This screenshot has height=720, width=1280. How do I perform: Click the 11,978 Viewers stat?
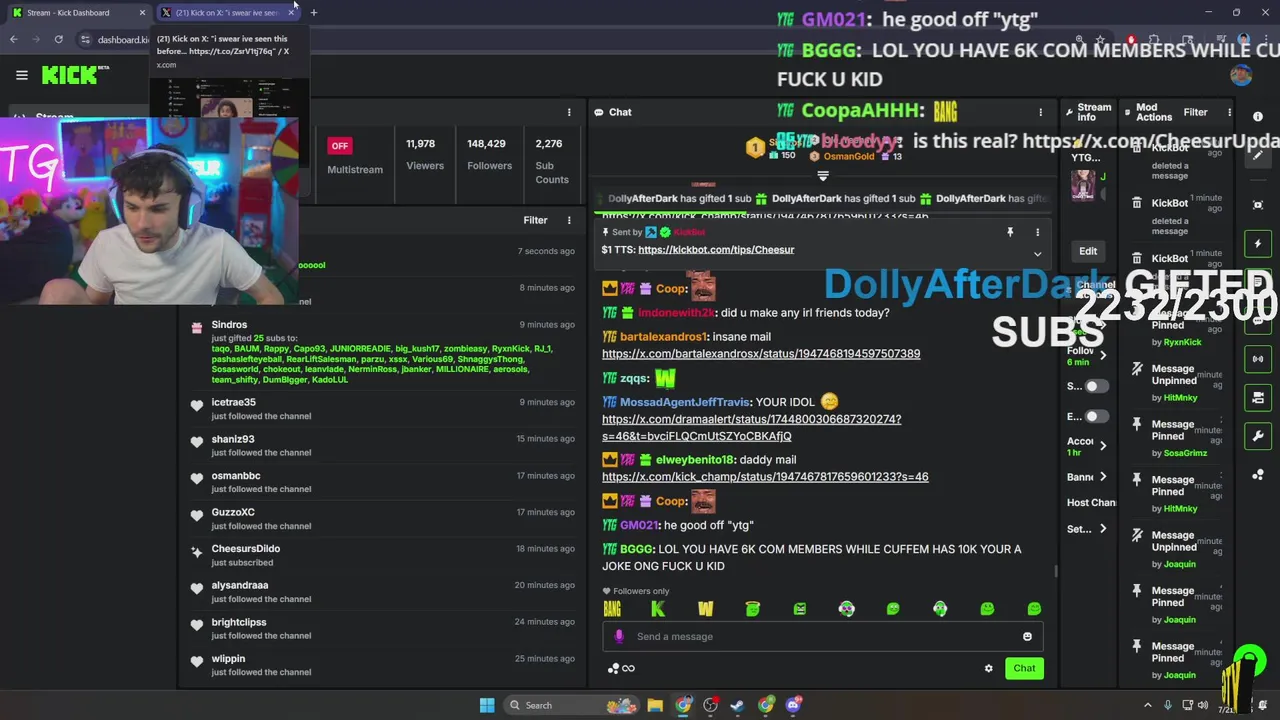[425, 154]
